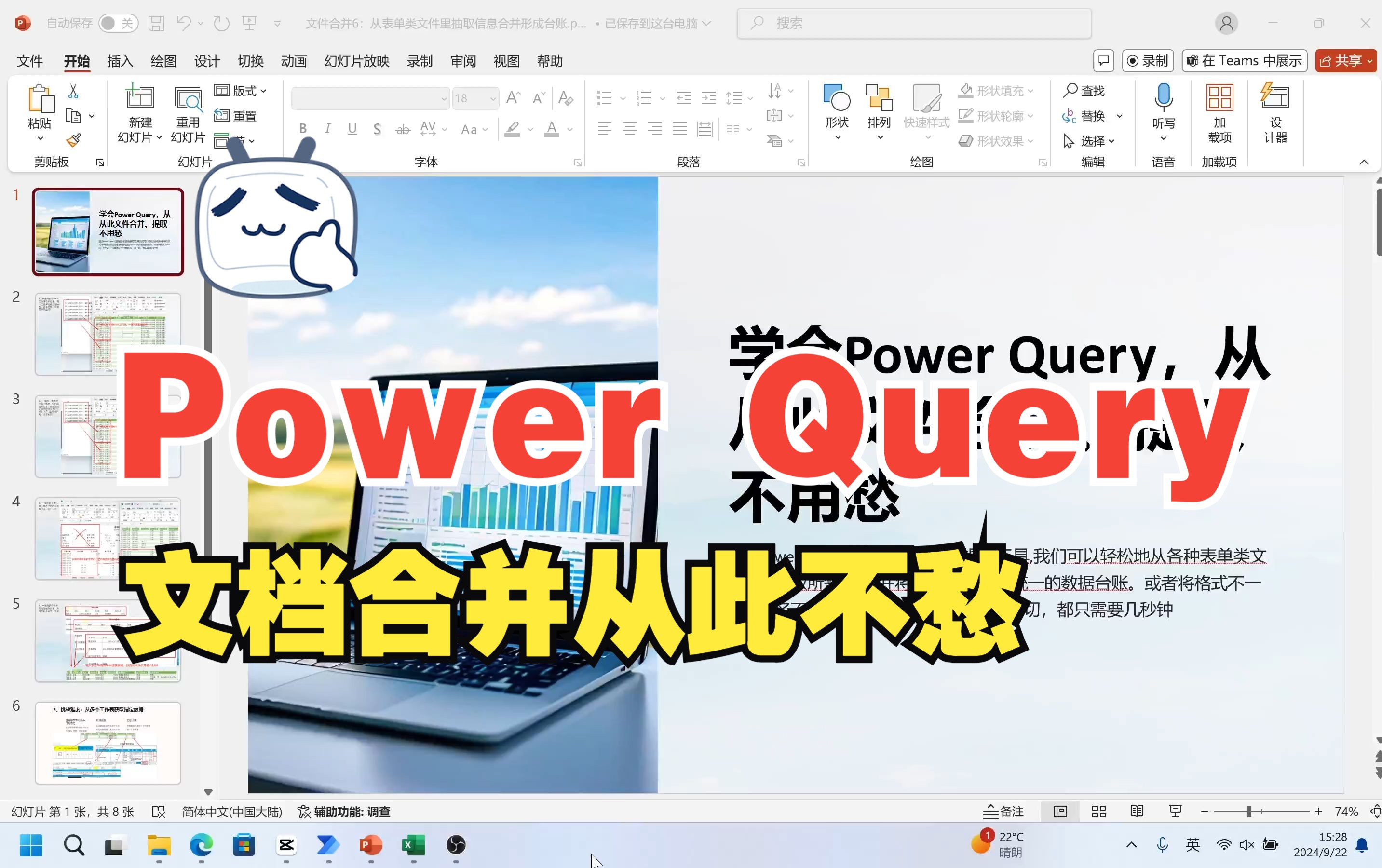Click the zoom slider handle
The width and height of the screenshot is (1382, 868).
pos(1248,812)
